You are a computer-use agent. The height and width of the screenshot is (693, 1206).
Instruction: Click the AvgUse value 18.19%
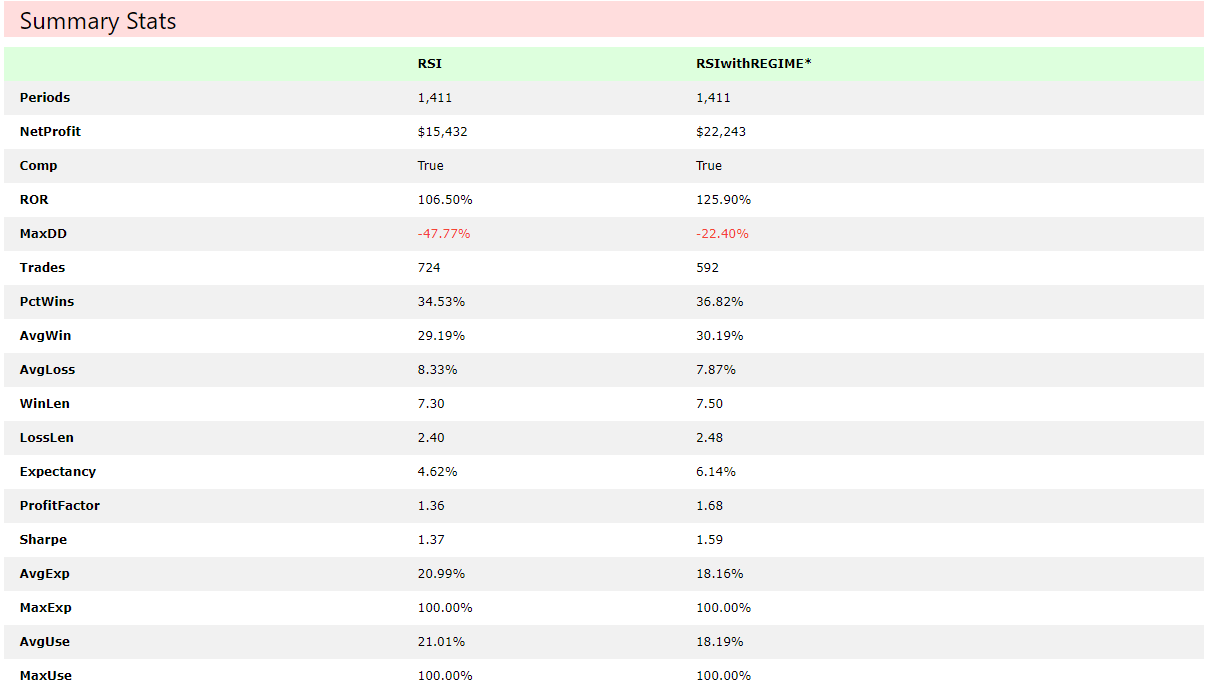tap(720, 642)
